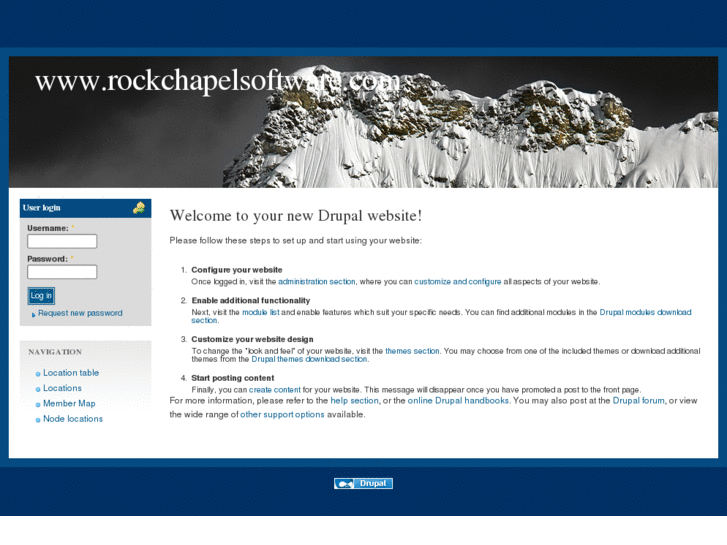Visit the themes section link
This screenshot has width=727, height=545.
[412, 351]
